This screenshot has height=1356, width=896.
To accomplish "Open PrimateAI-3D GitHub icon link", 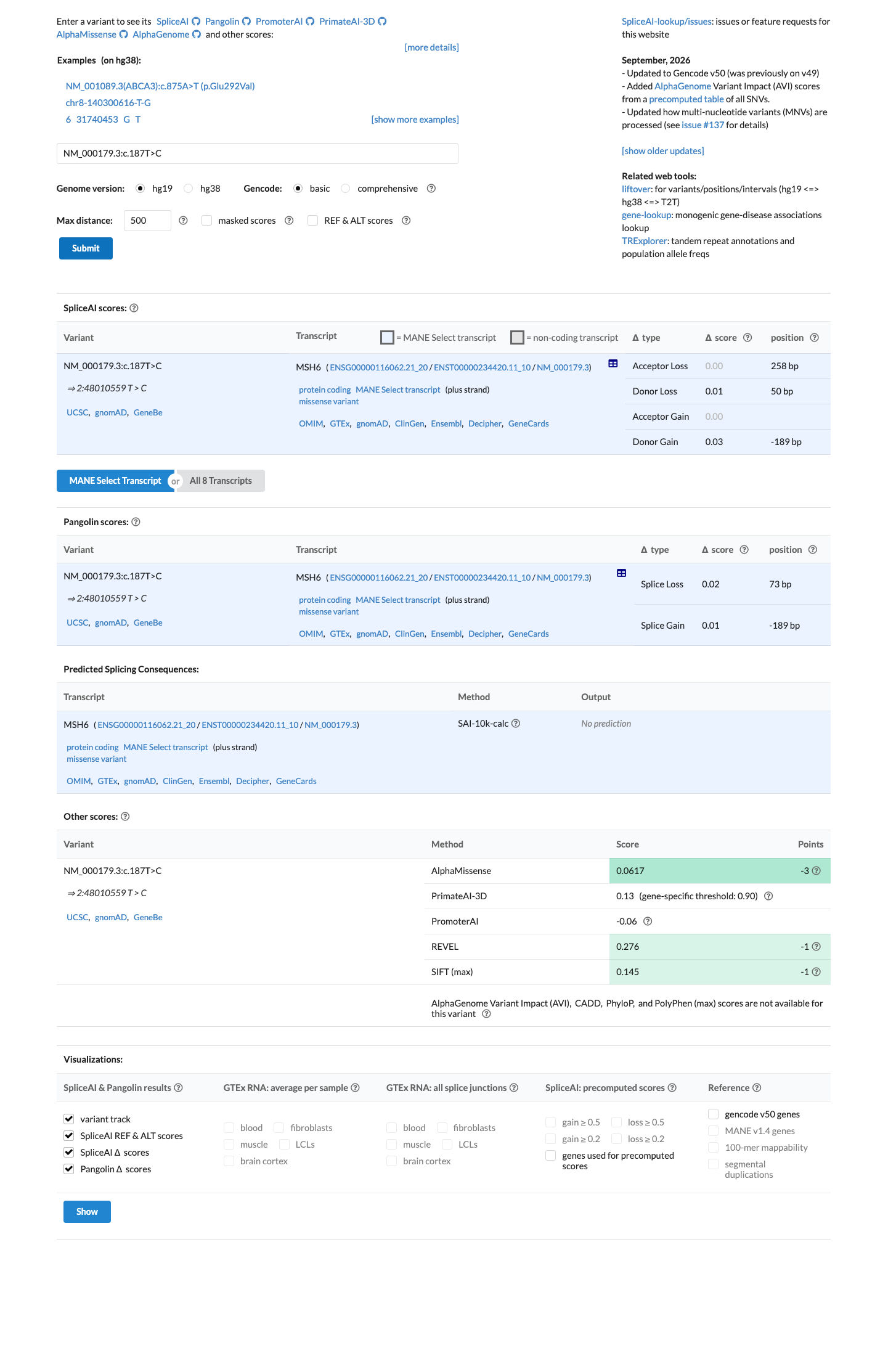I will (382, 22).
